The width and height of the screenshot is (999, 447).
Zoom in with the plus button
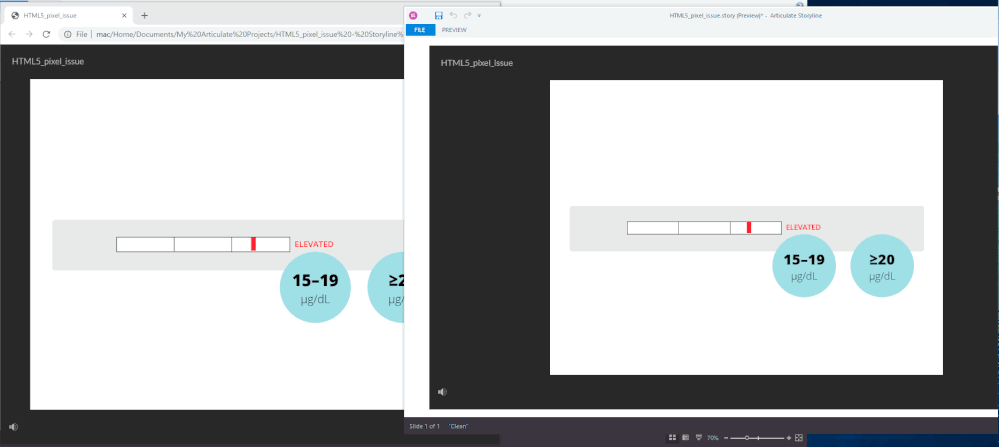click(789, 438)
